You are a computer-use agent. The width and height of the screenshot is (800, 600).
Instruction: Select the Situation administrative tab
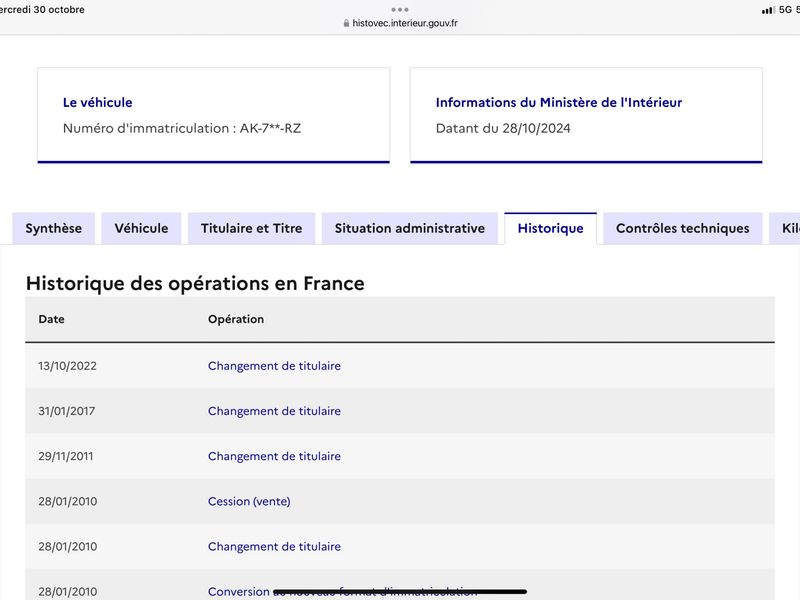tap(410, 228)
